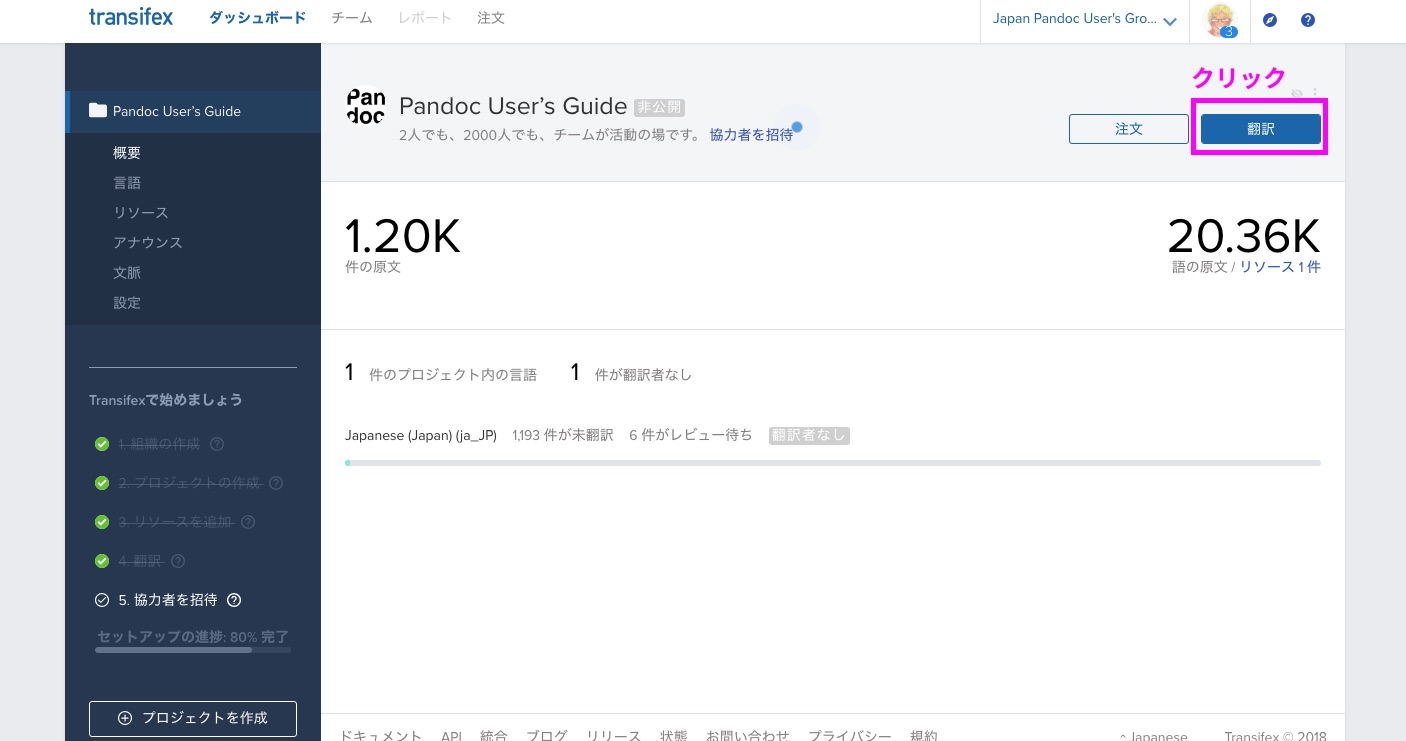
Task: Click help icon next to 組織の作成
Action: (x=217, y=444)
